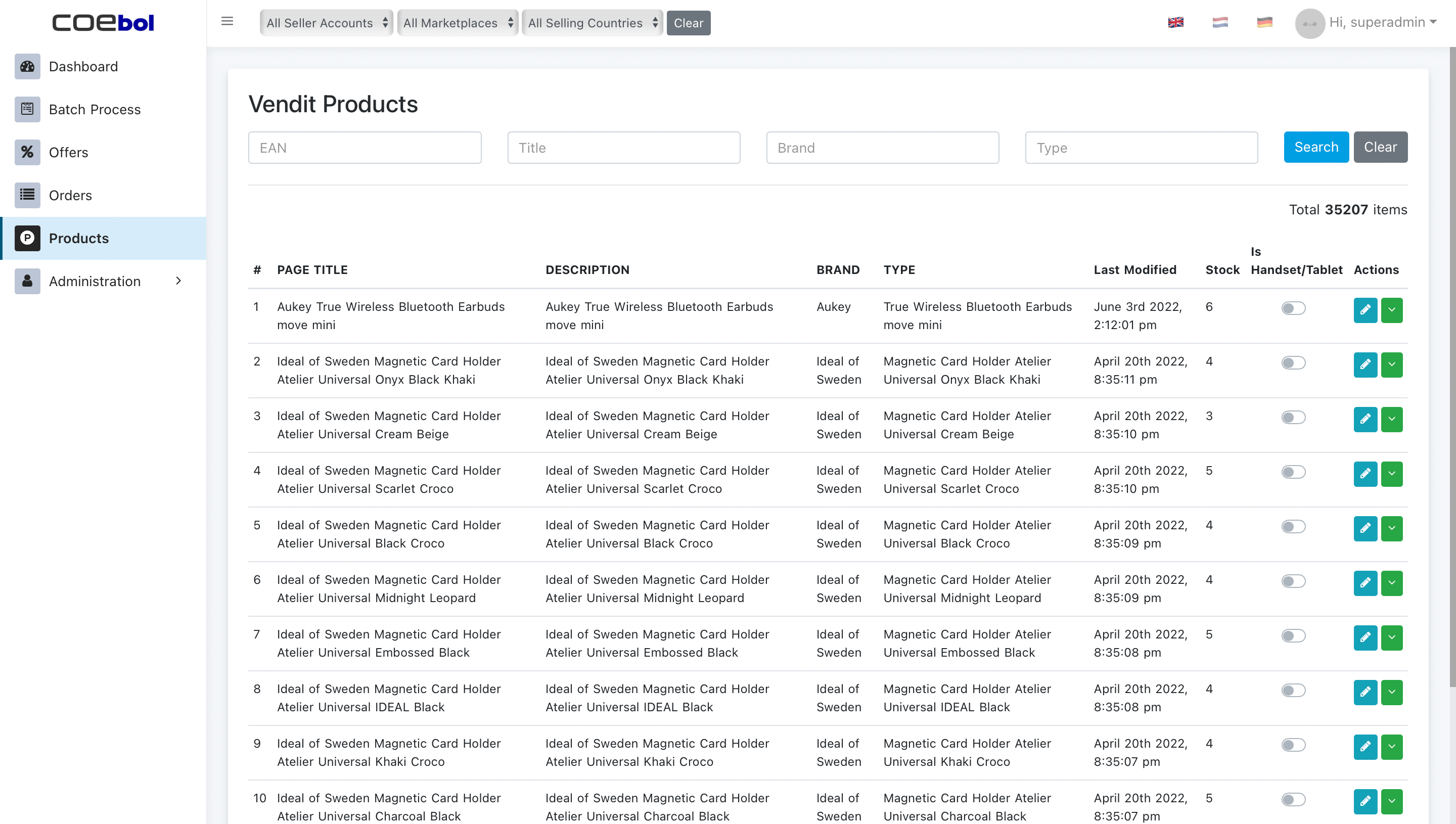The image size is (1456, 824).
Task: Open Orders in sidebar
Action: click(x=104, y=195)
